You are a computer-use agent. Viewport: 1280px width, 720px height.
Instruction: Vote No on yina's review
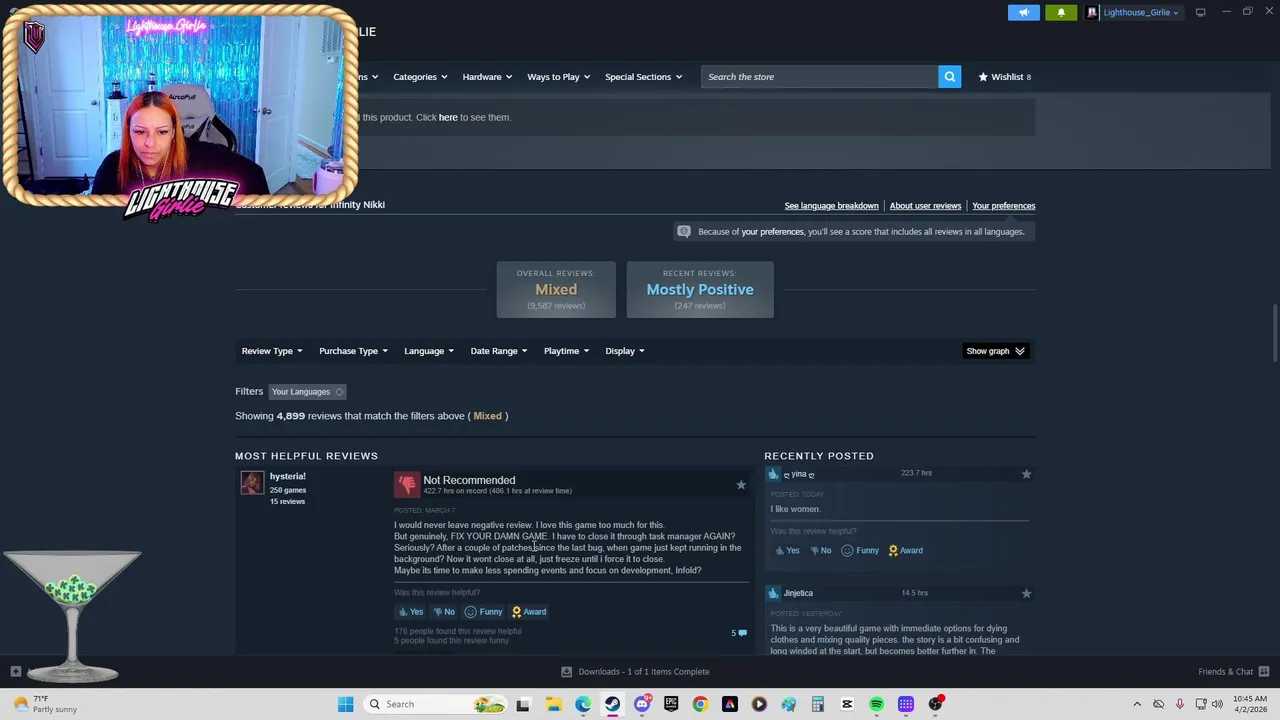[x=820, y=551]
